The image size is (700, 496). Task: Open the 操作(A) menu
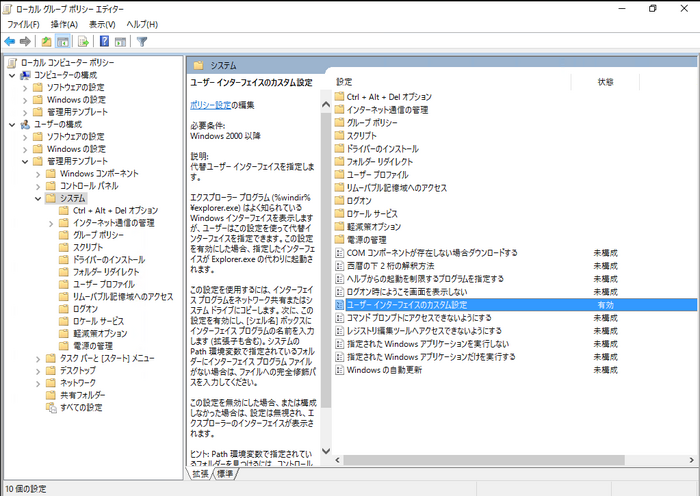pyautogui.click(x=64, y=24)
